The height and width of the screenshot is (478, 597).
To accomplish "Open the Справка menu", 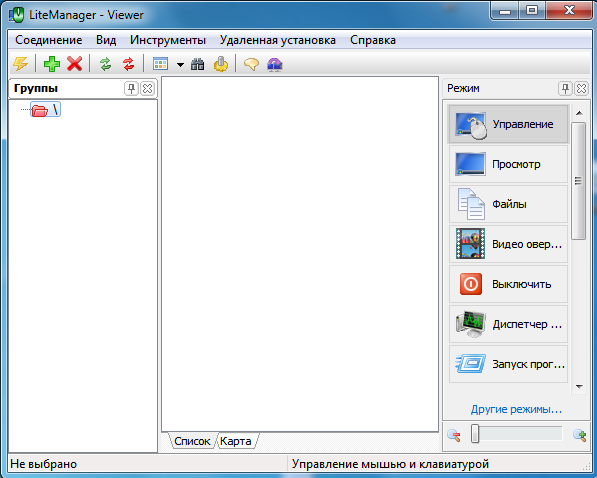I will [x=373, y=40].
